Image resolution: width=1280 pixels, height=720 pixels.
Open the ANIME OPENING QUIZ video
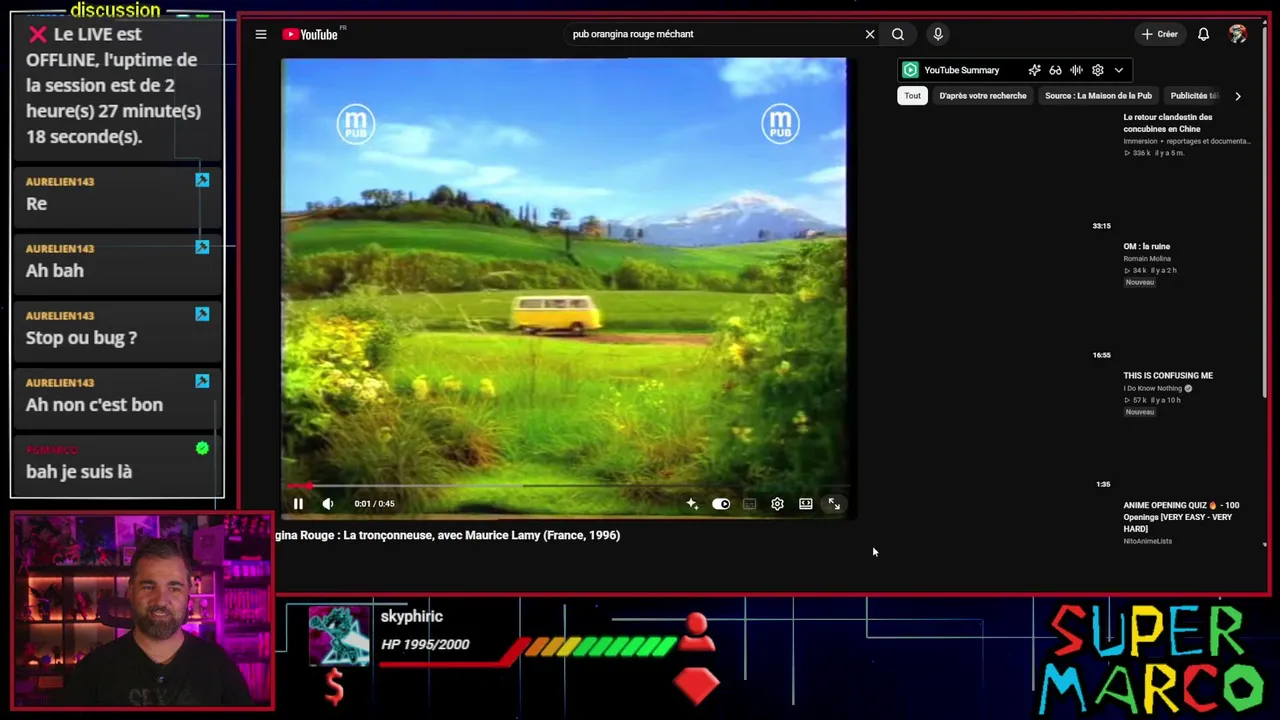[1181, 517]
